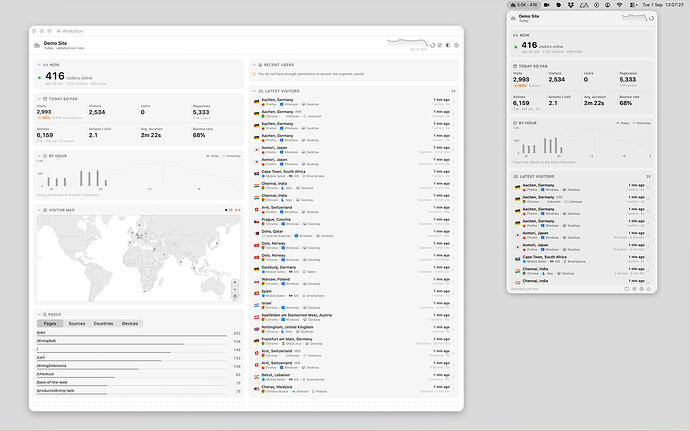Collapse the PAGES section header
Image resolution: width=690 pixels, height=431 pixels.
[x=39, y=314]
